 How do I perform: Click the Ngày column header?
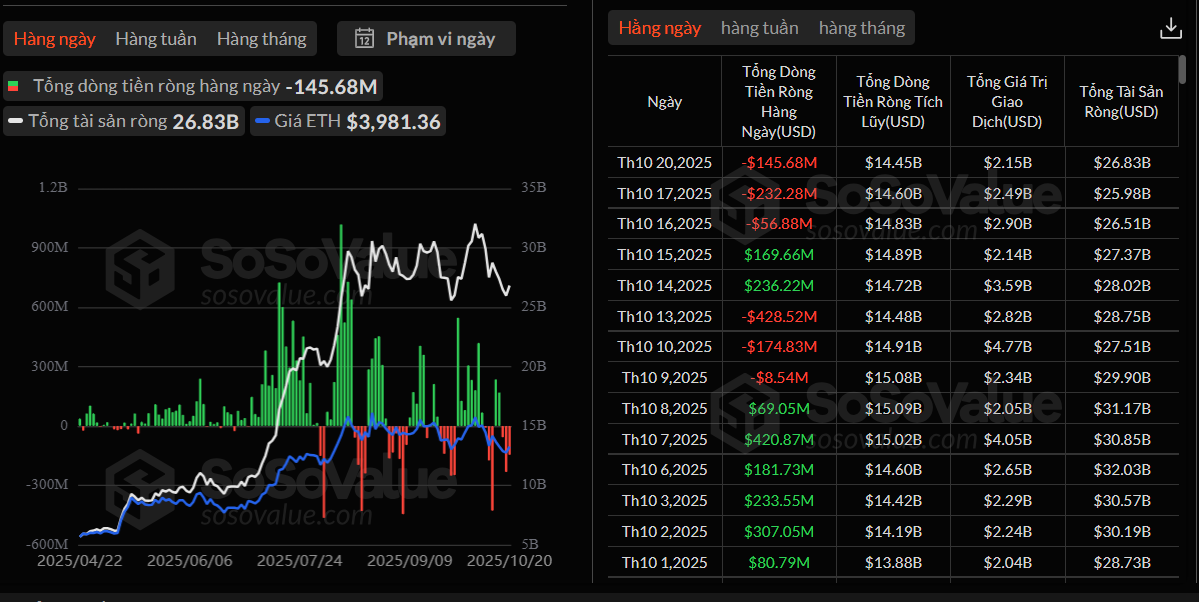click(x=665, y=102)
